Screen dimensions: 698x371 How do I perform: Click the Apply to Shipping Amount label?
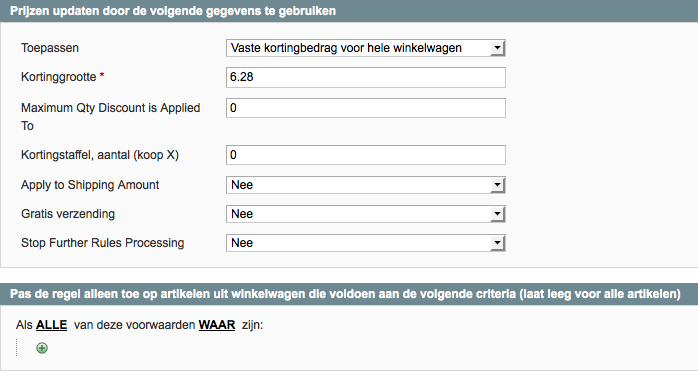pos(90,185)
